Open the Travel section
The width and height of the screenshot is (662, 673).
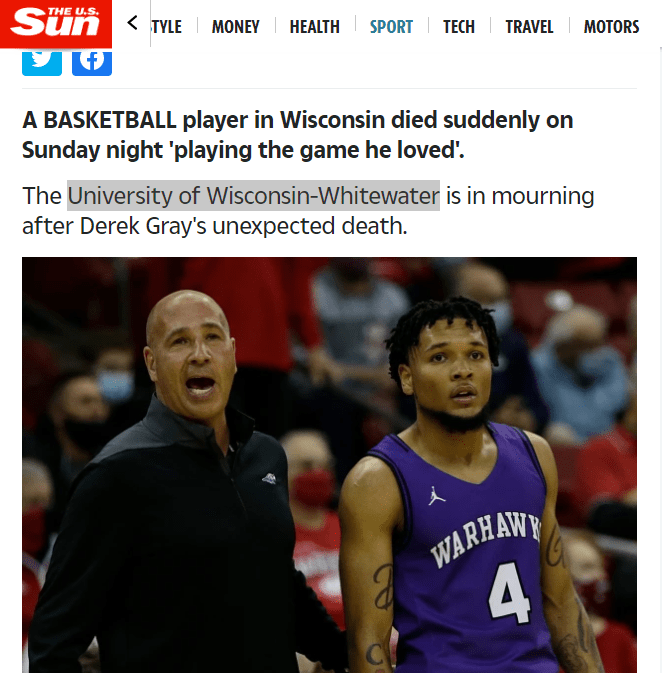tap(529, 27)
